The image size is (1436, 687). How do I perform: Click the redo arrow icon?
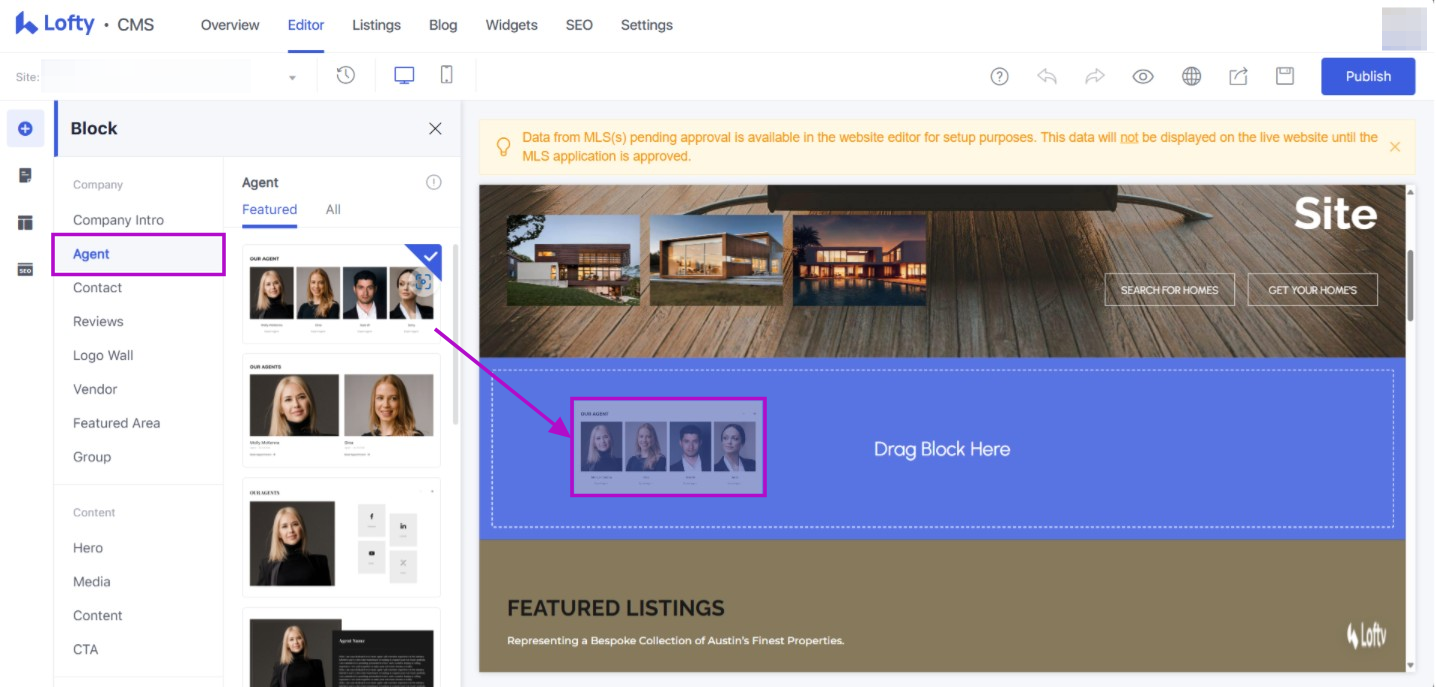1095,77
